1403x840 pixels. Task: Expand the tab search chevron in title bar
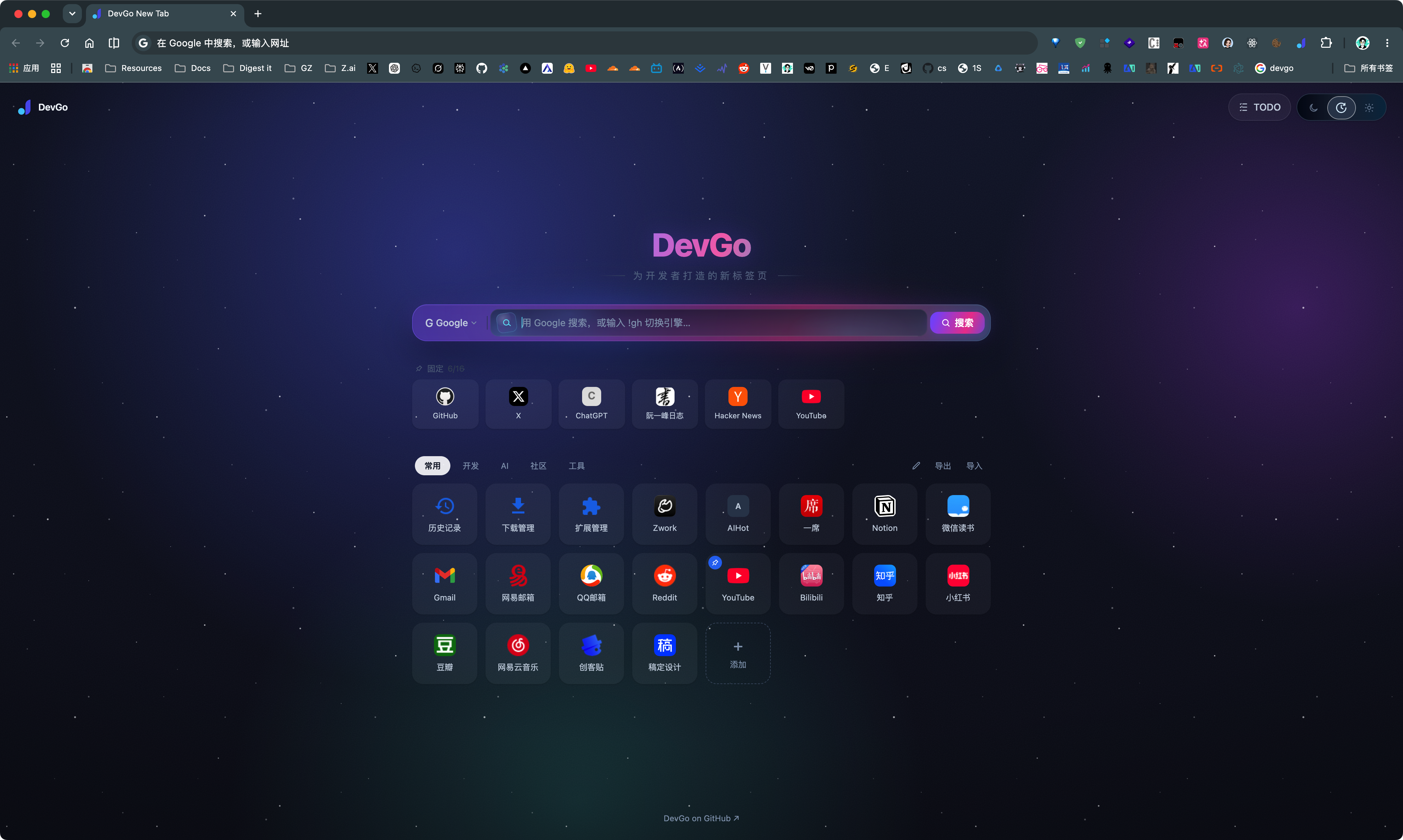pyautogui.click(x=72, y=14)
